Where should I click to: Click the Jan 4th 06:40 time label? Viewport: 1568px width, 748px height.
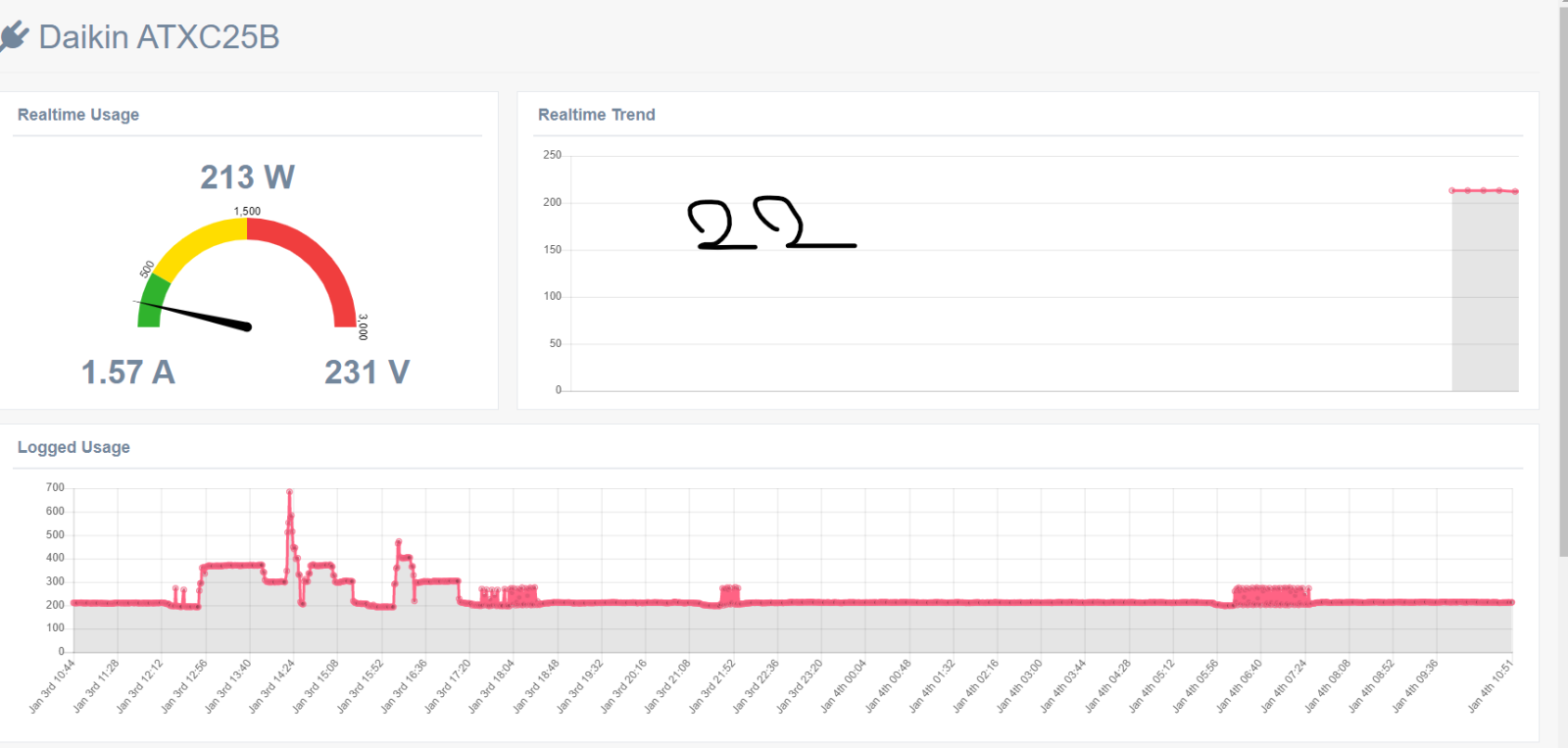tap(1240, 685)
